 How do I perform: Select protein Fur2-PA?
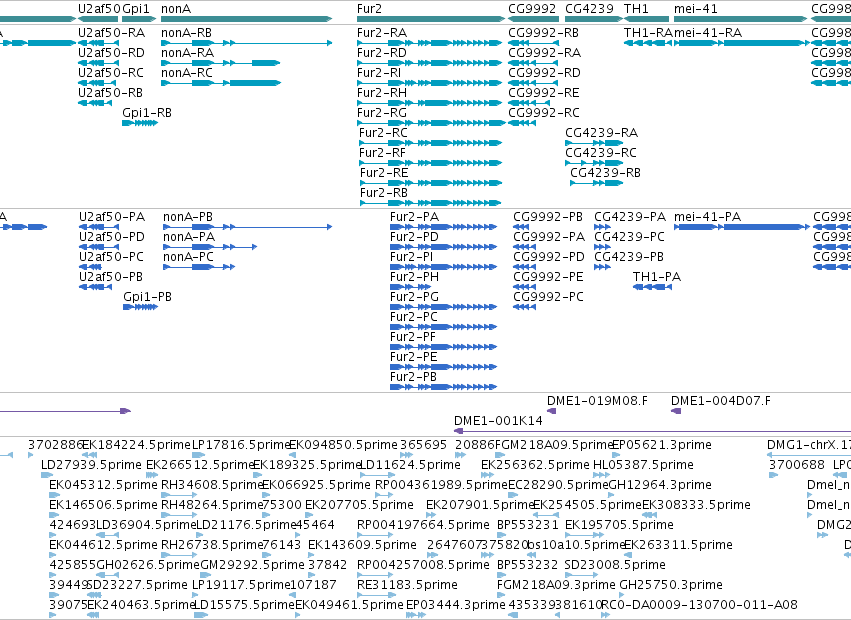coord(443,227)
